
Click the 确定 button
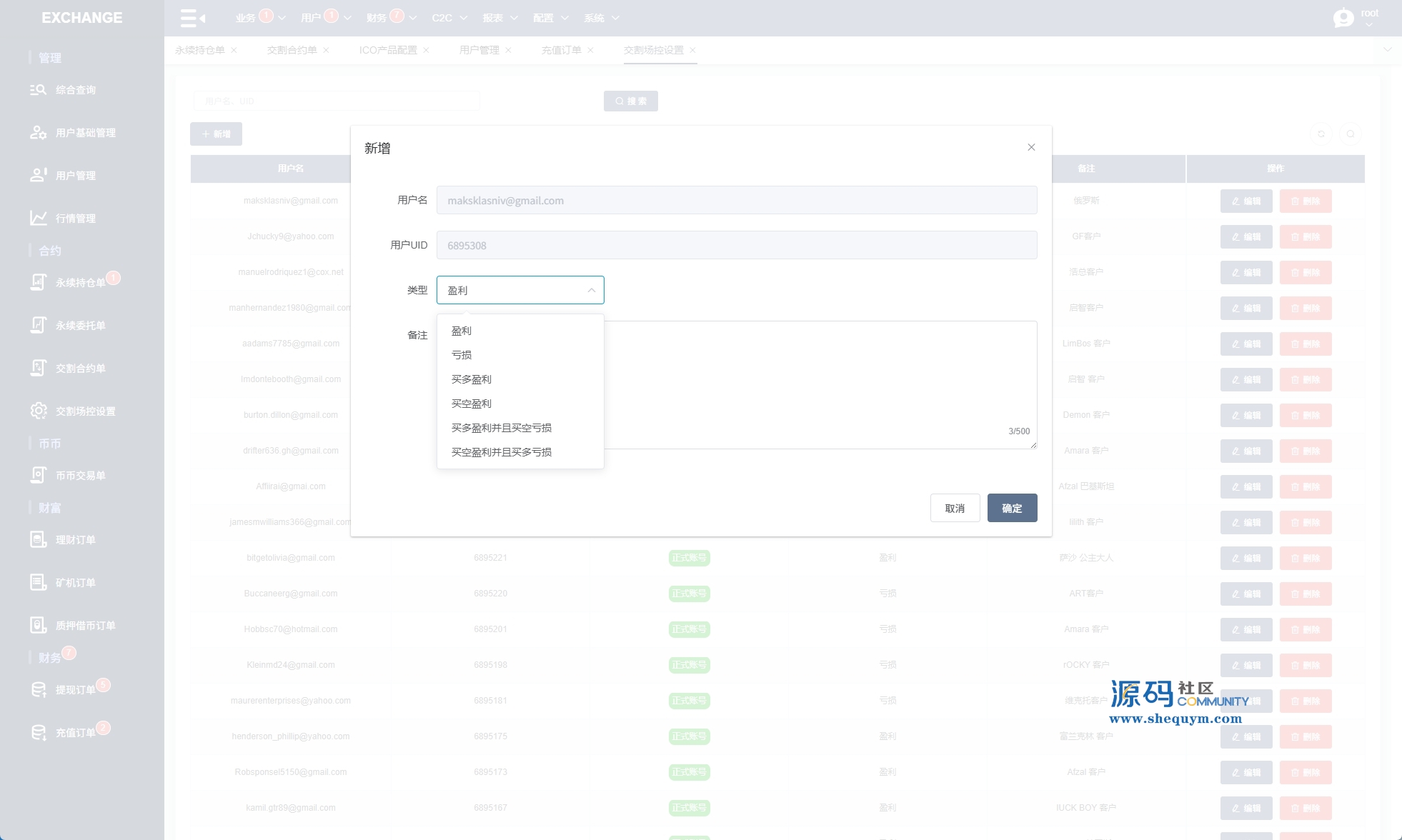click(x=1012, y=508)
